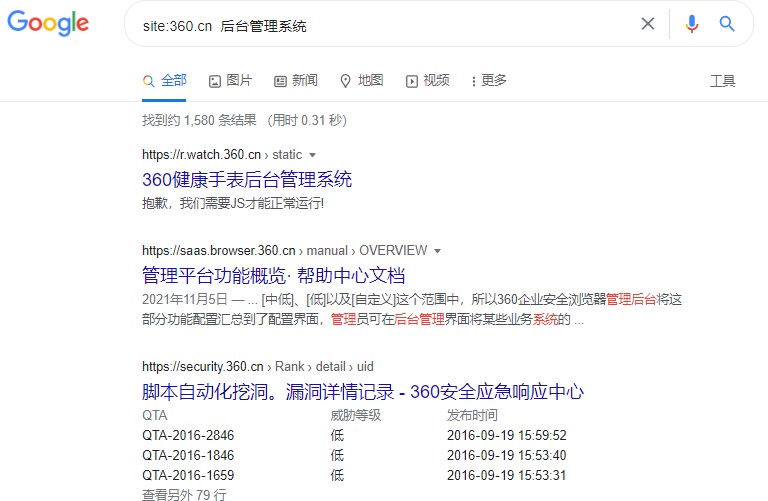Open 脚本自动化挖洞。漏洞详情记录 result link

[x=362, y=391]
